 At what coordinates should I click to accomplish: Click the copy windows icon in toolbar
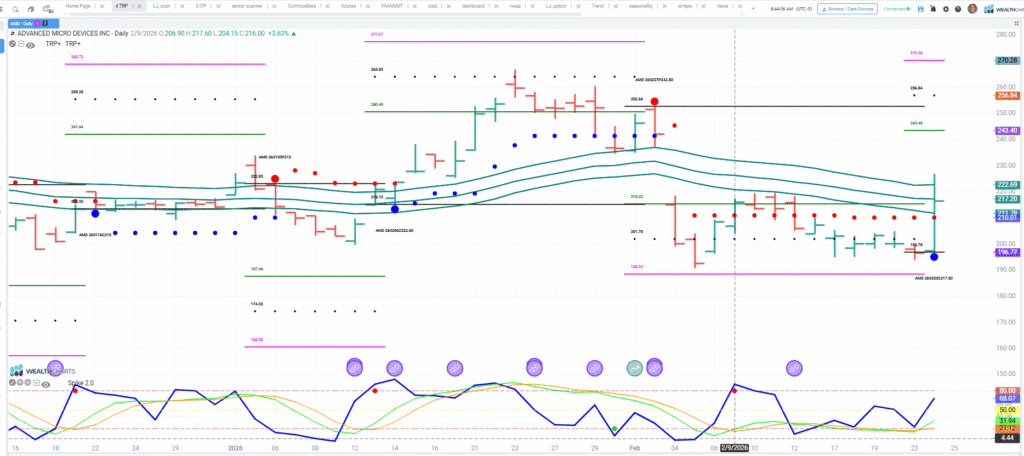(x=31, y=9)
